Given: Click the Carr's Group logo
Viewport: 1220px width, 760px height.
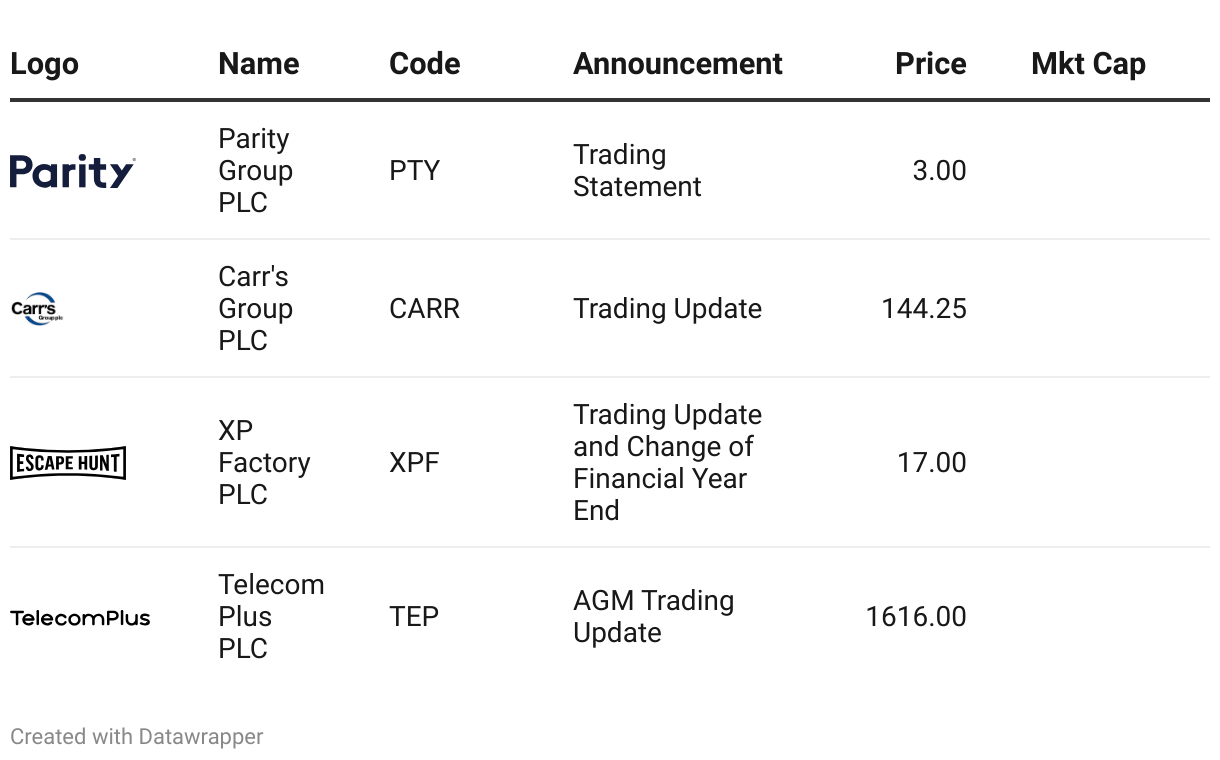Looking at the screenshot, I should pyautogui.click(x=37, y=310).
